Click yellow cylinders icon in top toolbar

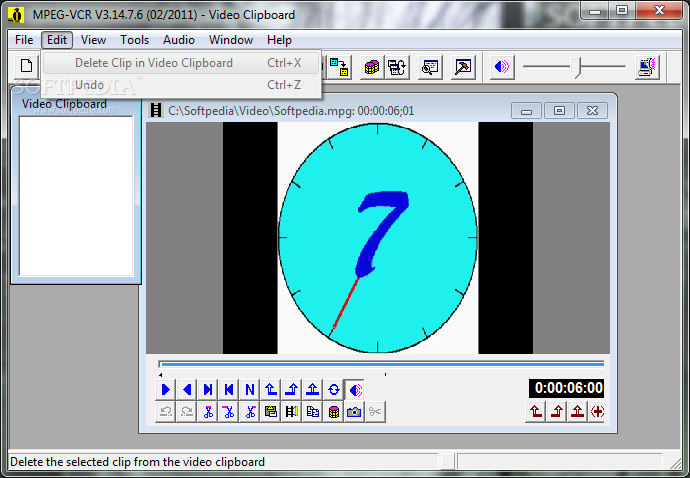point(372,67)
